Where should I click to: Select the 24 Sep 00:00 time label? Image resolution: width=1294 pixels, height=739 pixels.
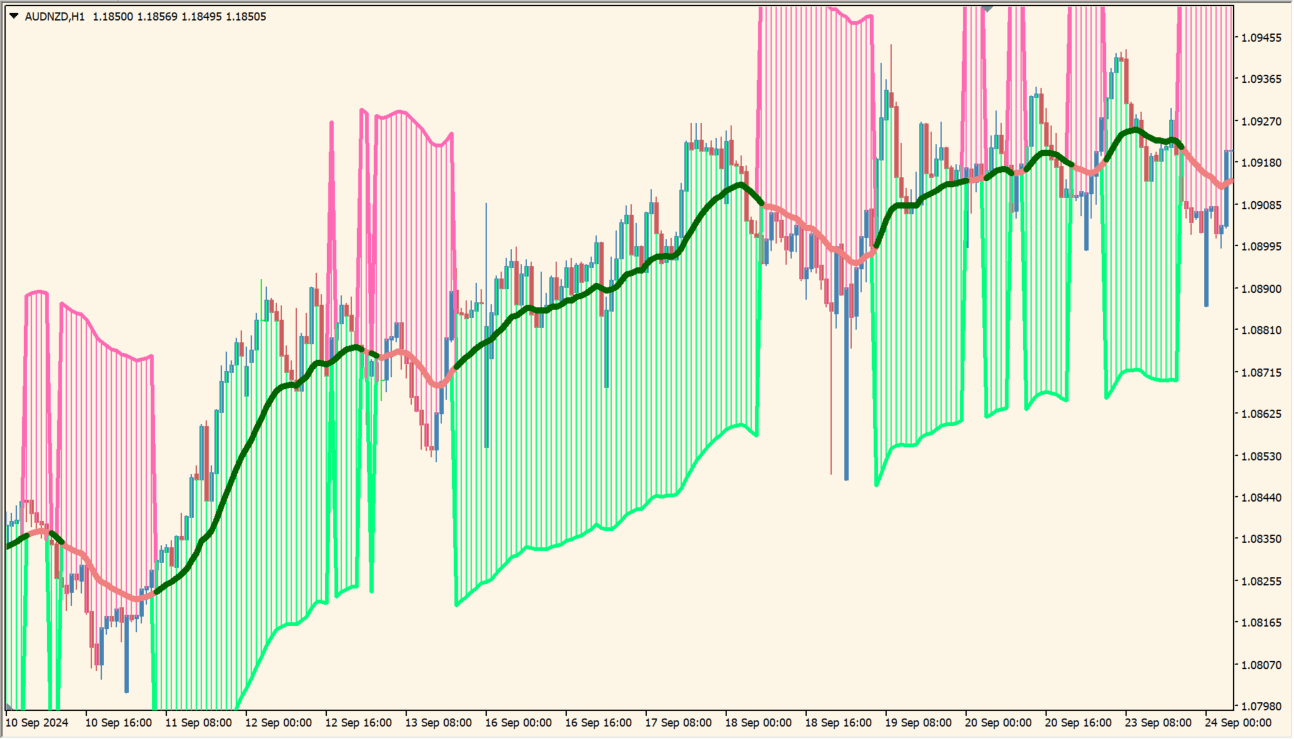(1240, 722)
